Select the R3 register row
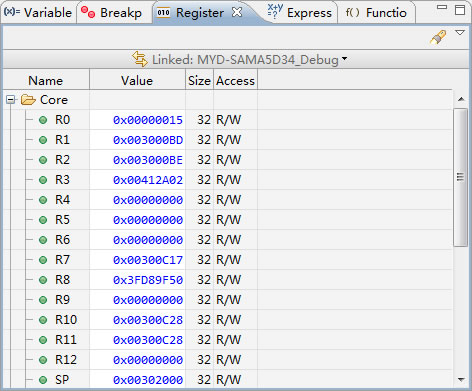472x391 pixels. pyautogui.click(x=227, y=180)
